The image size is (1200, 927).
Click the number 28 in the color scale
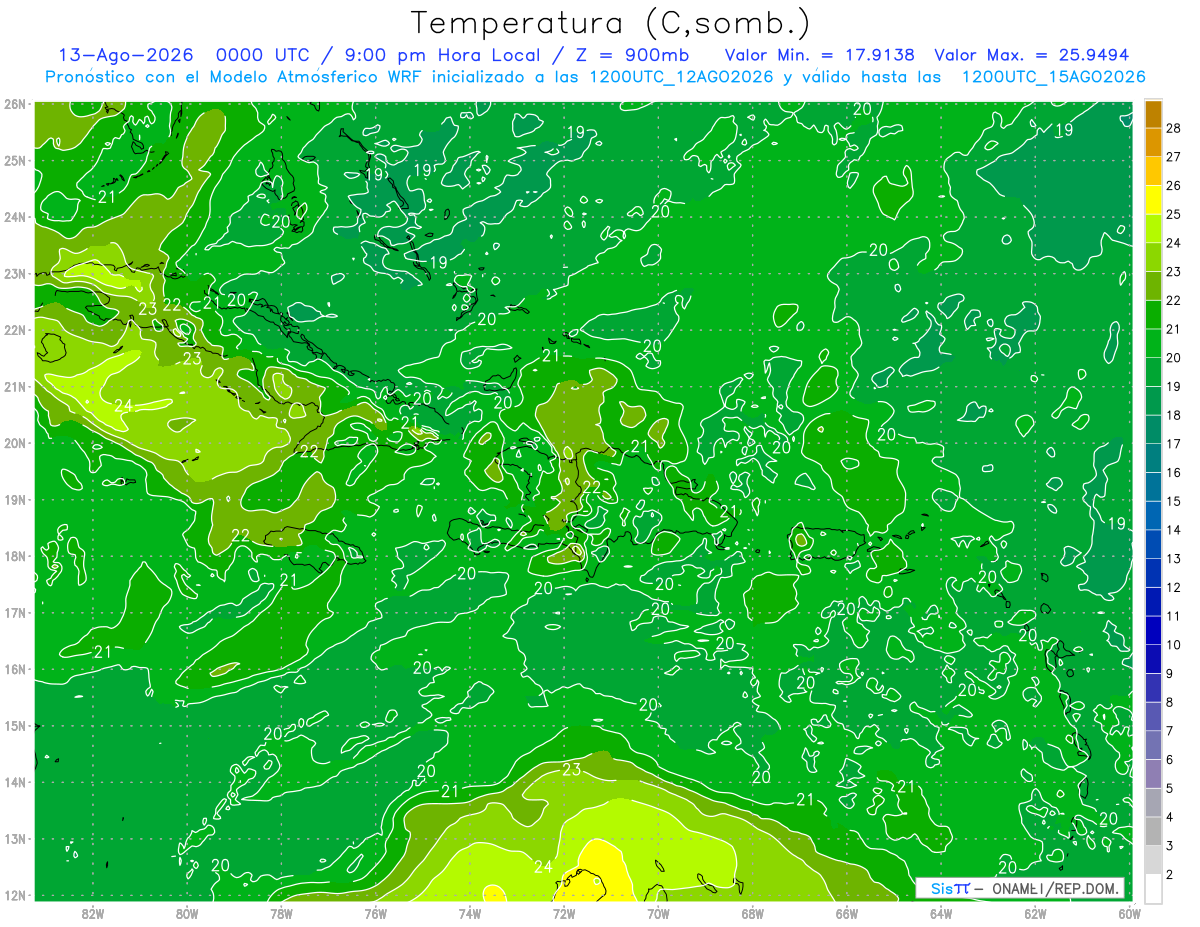point(1173,127)
